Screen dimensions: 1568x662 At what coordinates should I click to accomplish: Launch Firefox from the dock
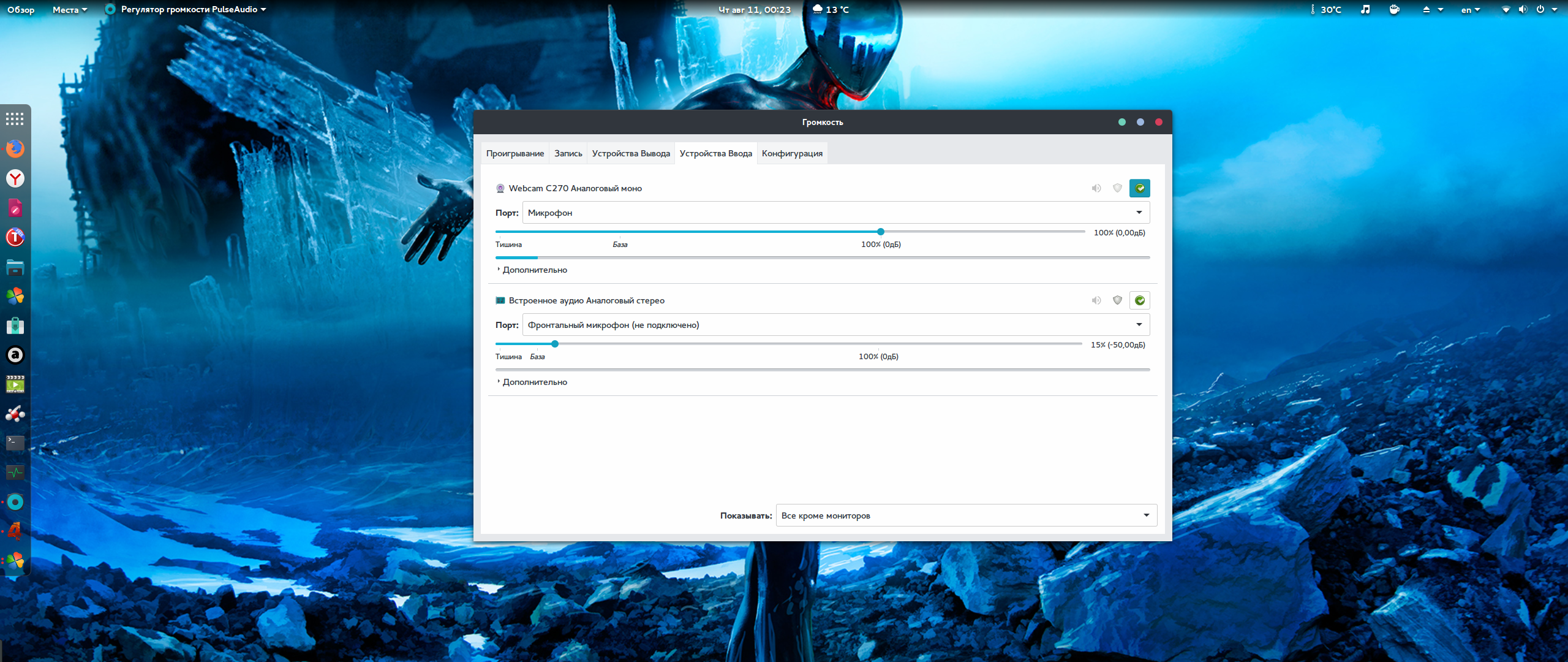[x=15, y=149]
